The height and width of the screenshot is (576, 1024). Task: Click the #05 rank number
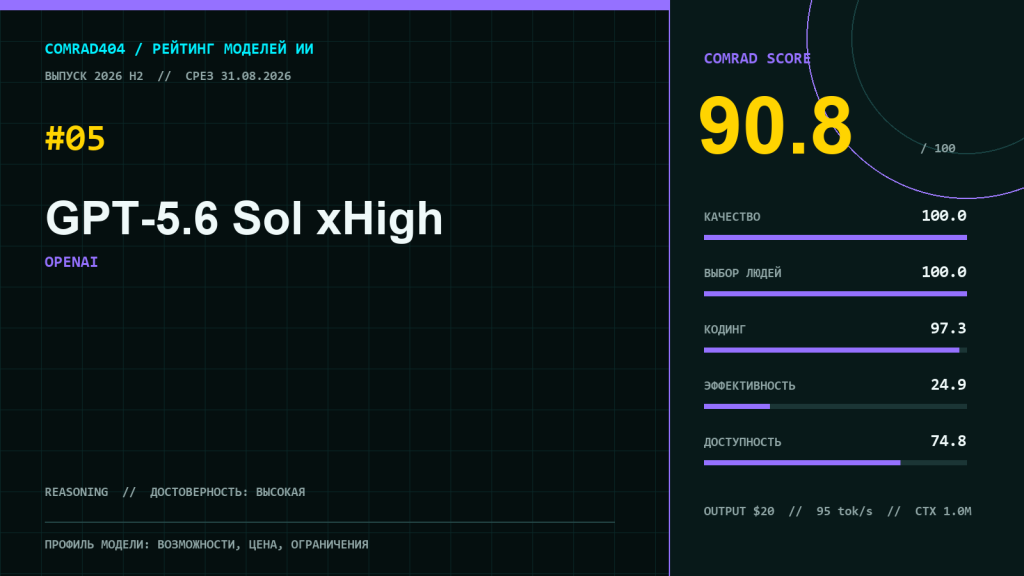click(75, 138)
